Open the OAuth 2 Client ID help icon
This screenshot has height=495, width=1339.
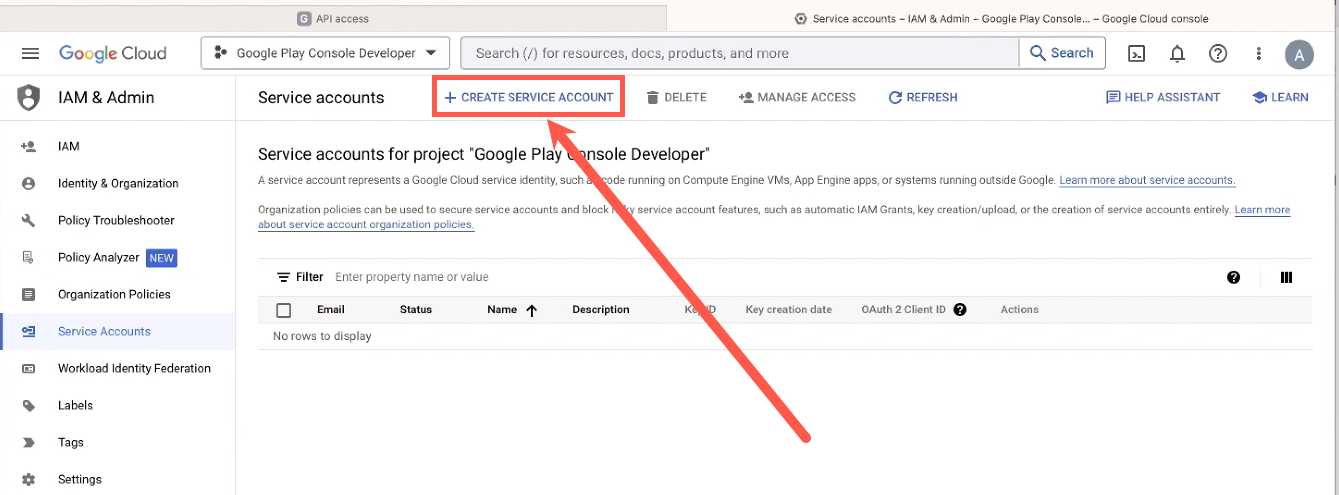[960, 310]
